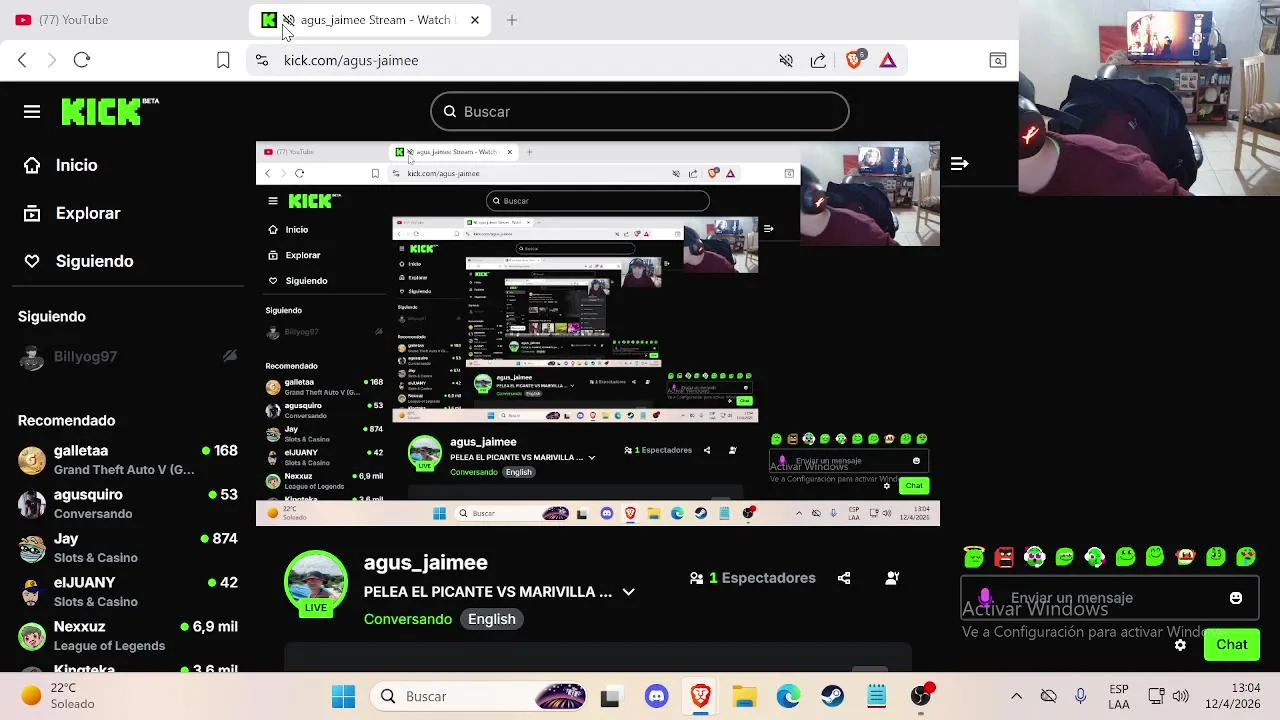Open elJUANY's recommended channel

(x=128, y=592)
